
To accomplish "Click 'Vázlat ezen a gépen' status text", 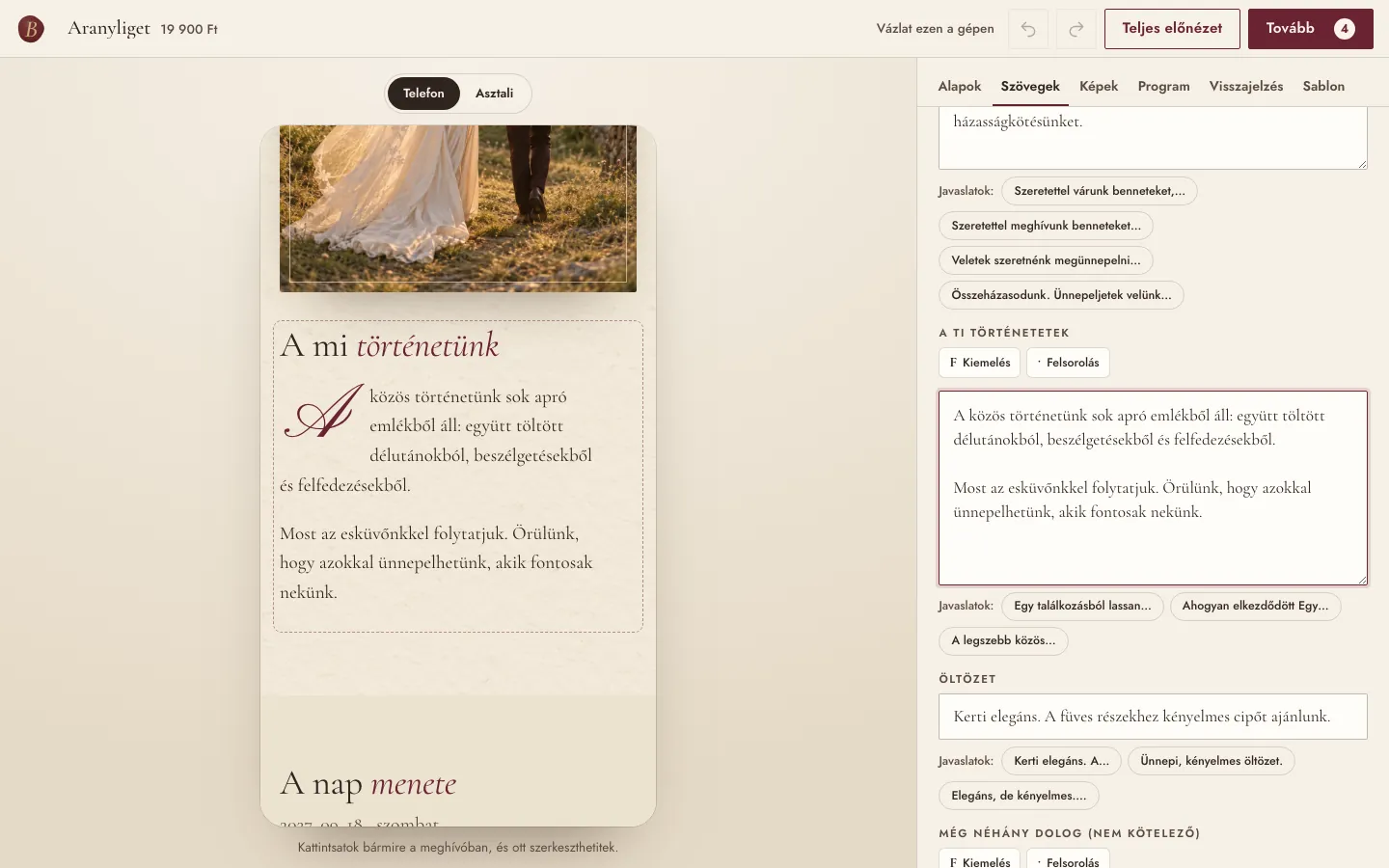I will pyautogui.click(x=935, y=29).
